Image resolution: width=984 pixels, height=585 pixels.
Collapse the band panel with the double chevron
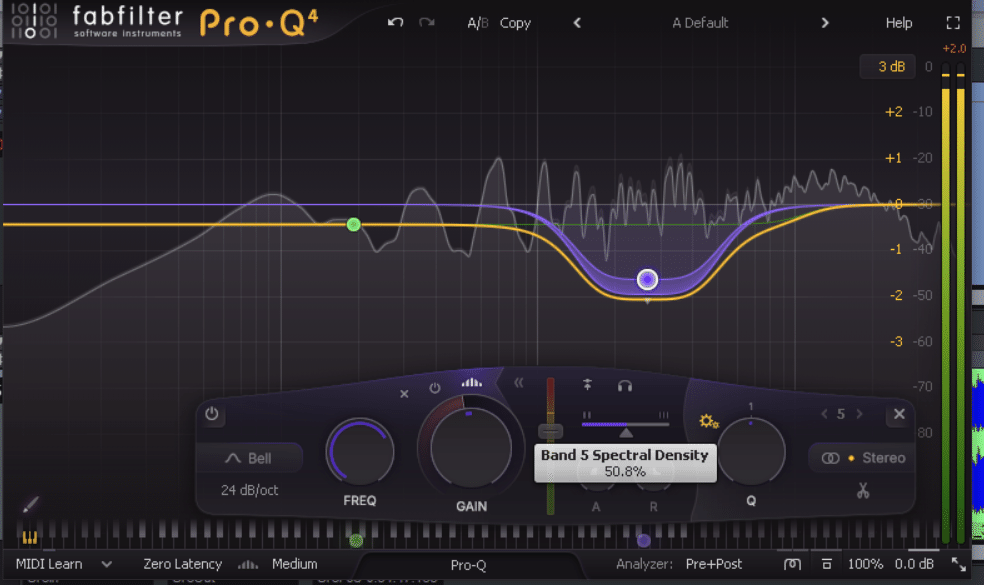[520, 382]
